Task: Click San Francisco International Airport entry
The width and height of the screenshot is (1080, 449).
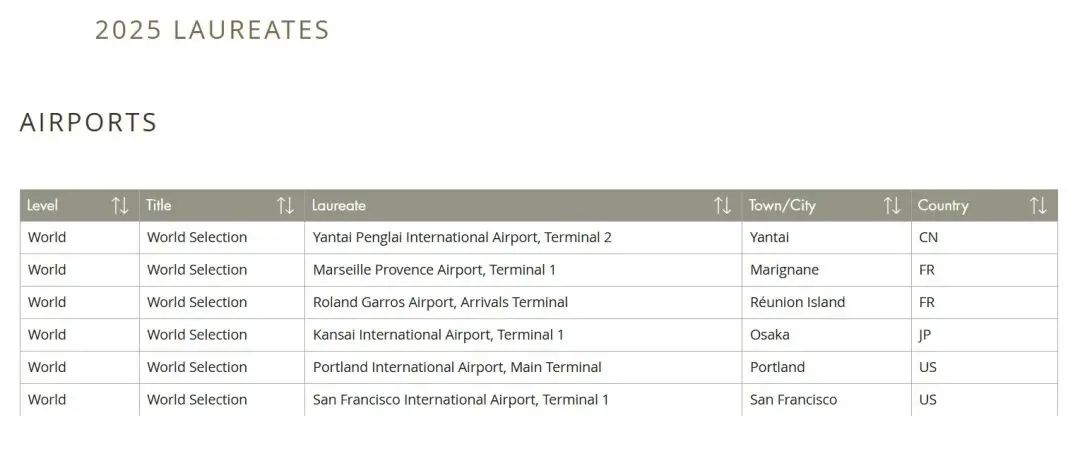Action: pos(461,400)
